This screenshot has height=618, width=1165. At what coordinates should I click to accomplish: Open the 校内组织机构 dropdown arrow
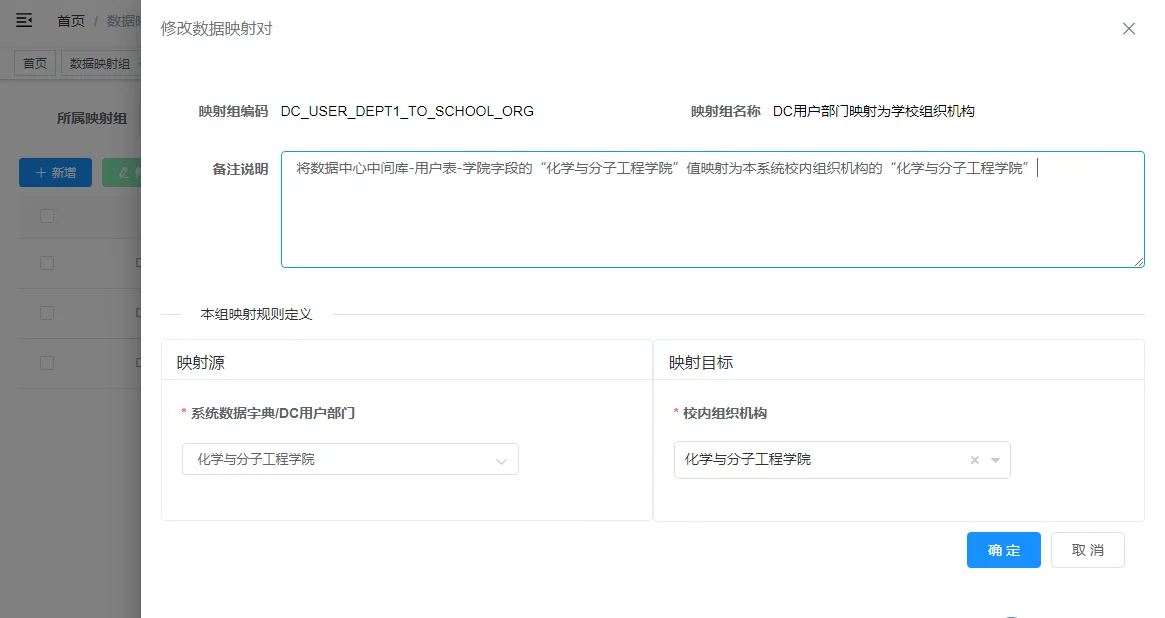click(x=996, y=460)
